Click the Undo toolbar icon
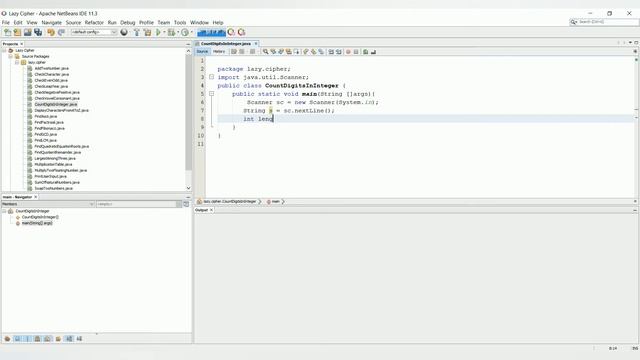640x360 pixels. point(51,32)
